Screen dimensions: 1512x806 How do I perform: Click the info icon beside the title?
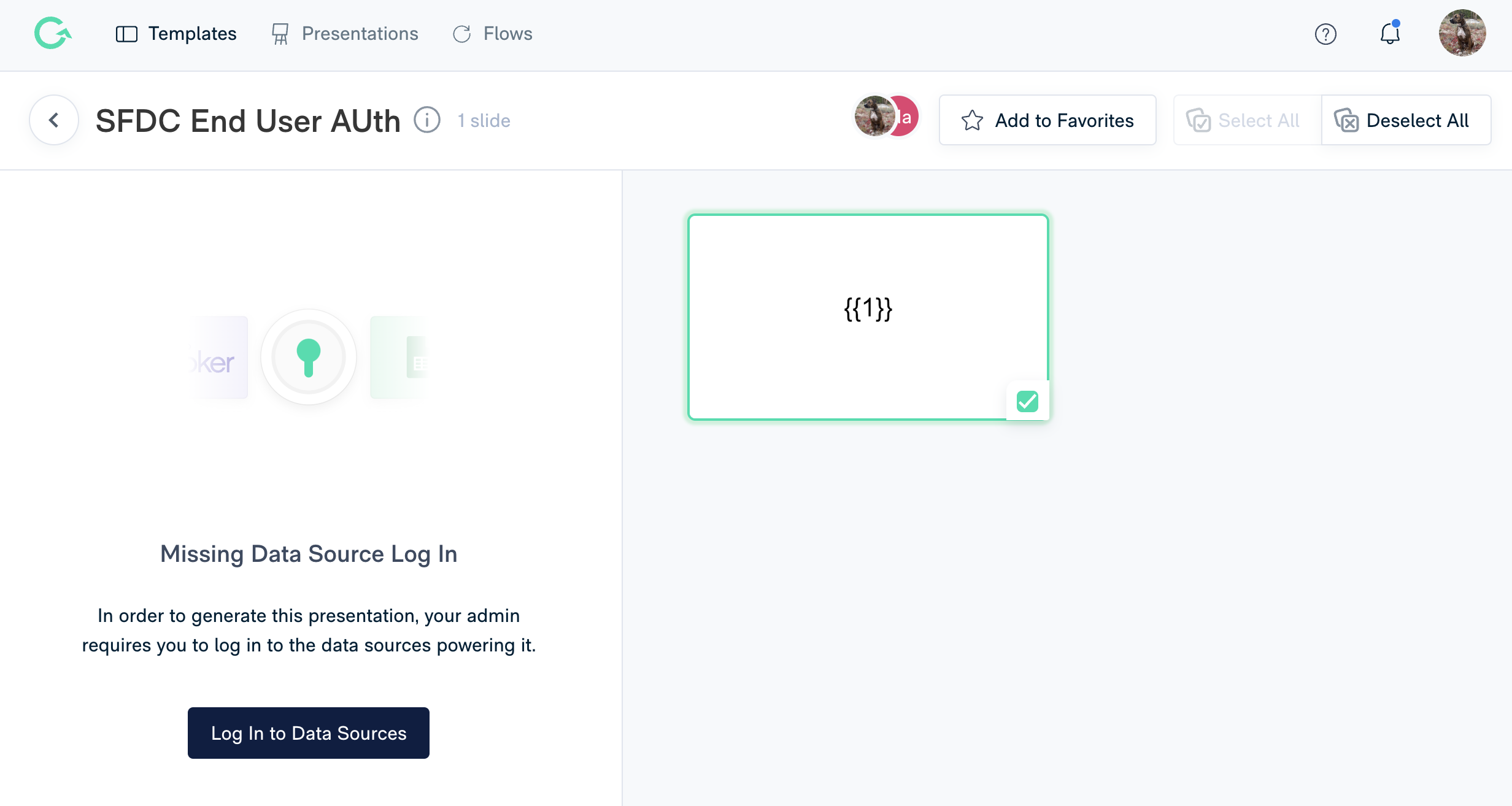pyautogui.click(x=427, y=120)
